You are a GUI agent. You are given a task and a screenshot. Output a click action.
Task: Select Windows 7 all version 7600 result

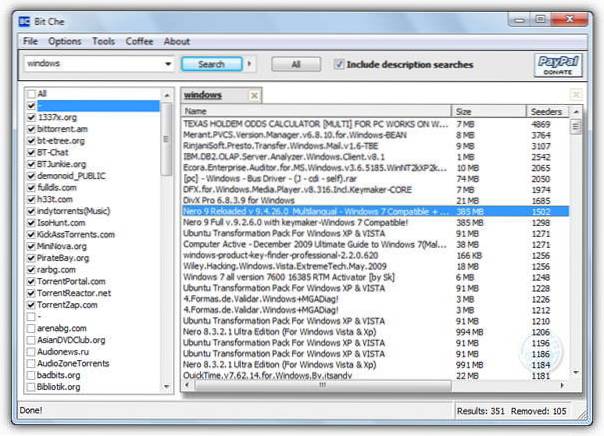(315, 278)
